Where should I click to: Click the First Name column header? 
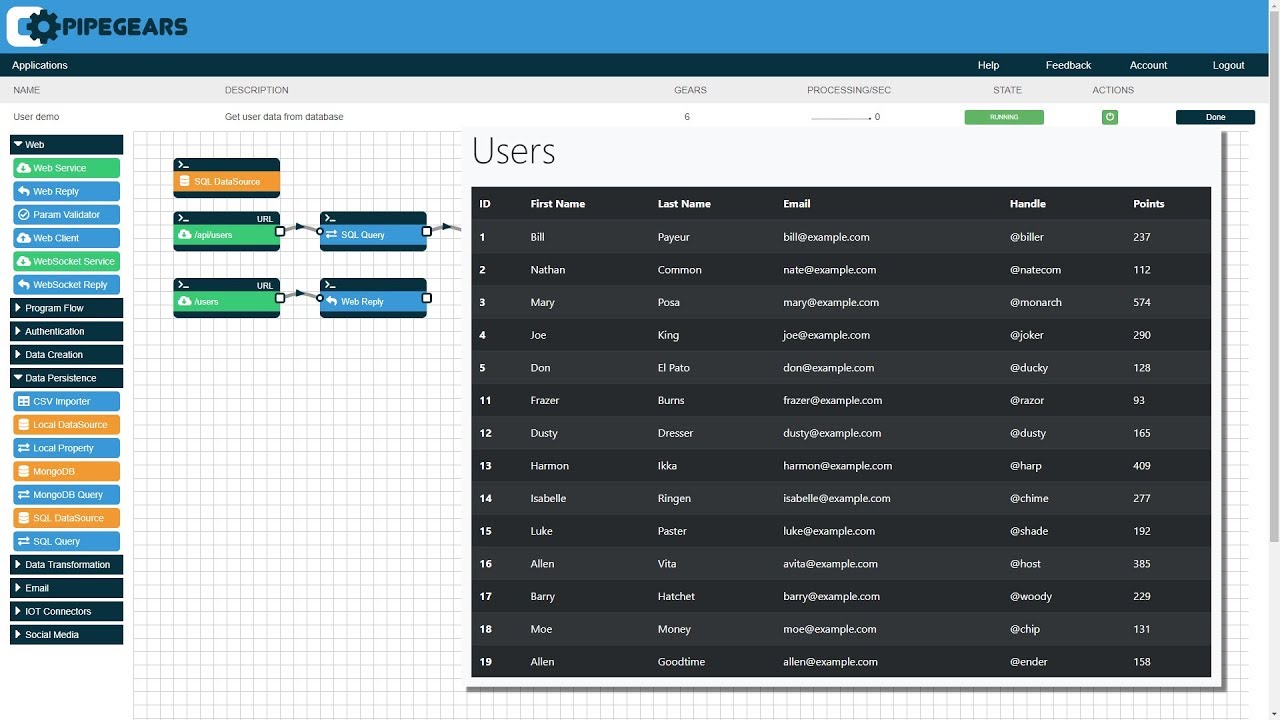pos(558,204)
